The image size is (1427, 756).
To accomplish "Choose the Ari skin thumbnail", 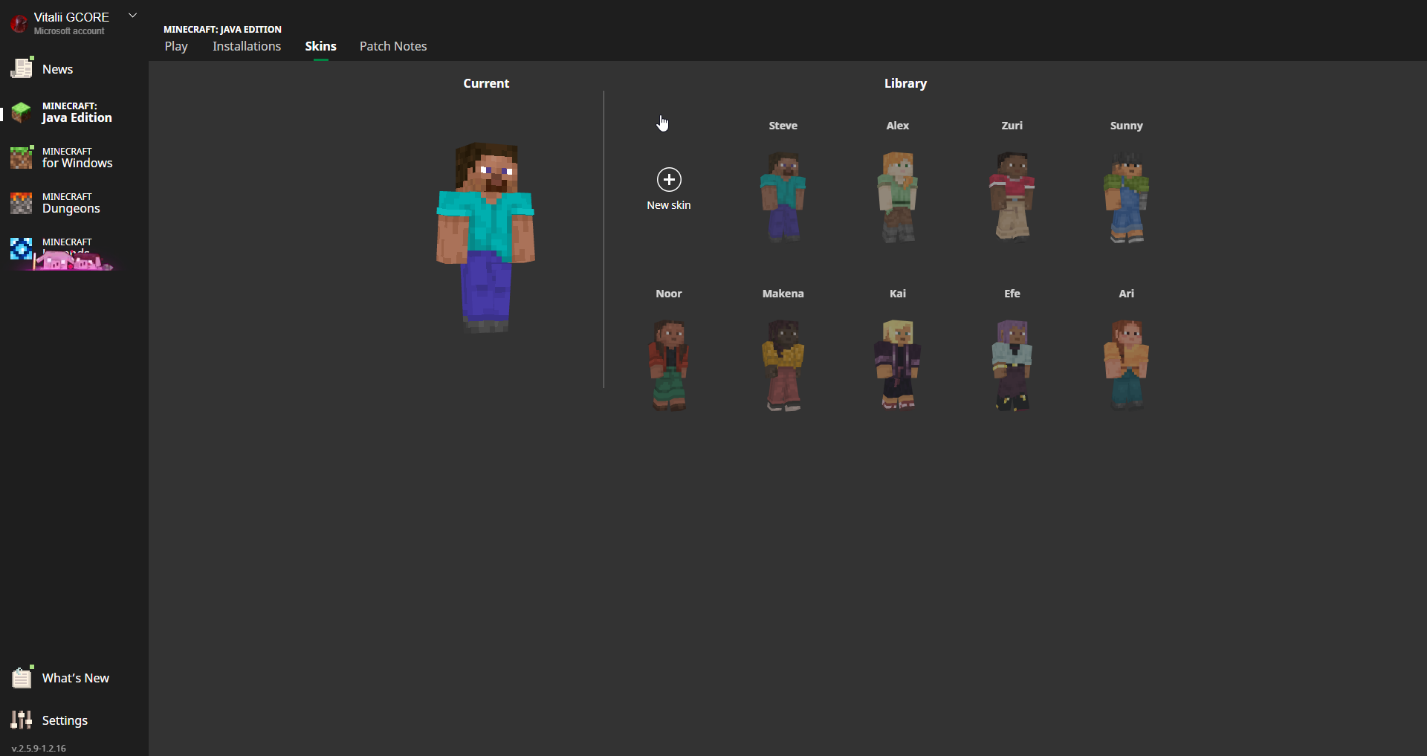I will pos(1126,365).
